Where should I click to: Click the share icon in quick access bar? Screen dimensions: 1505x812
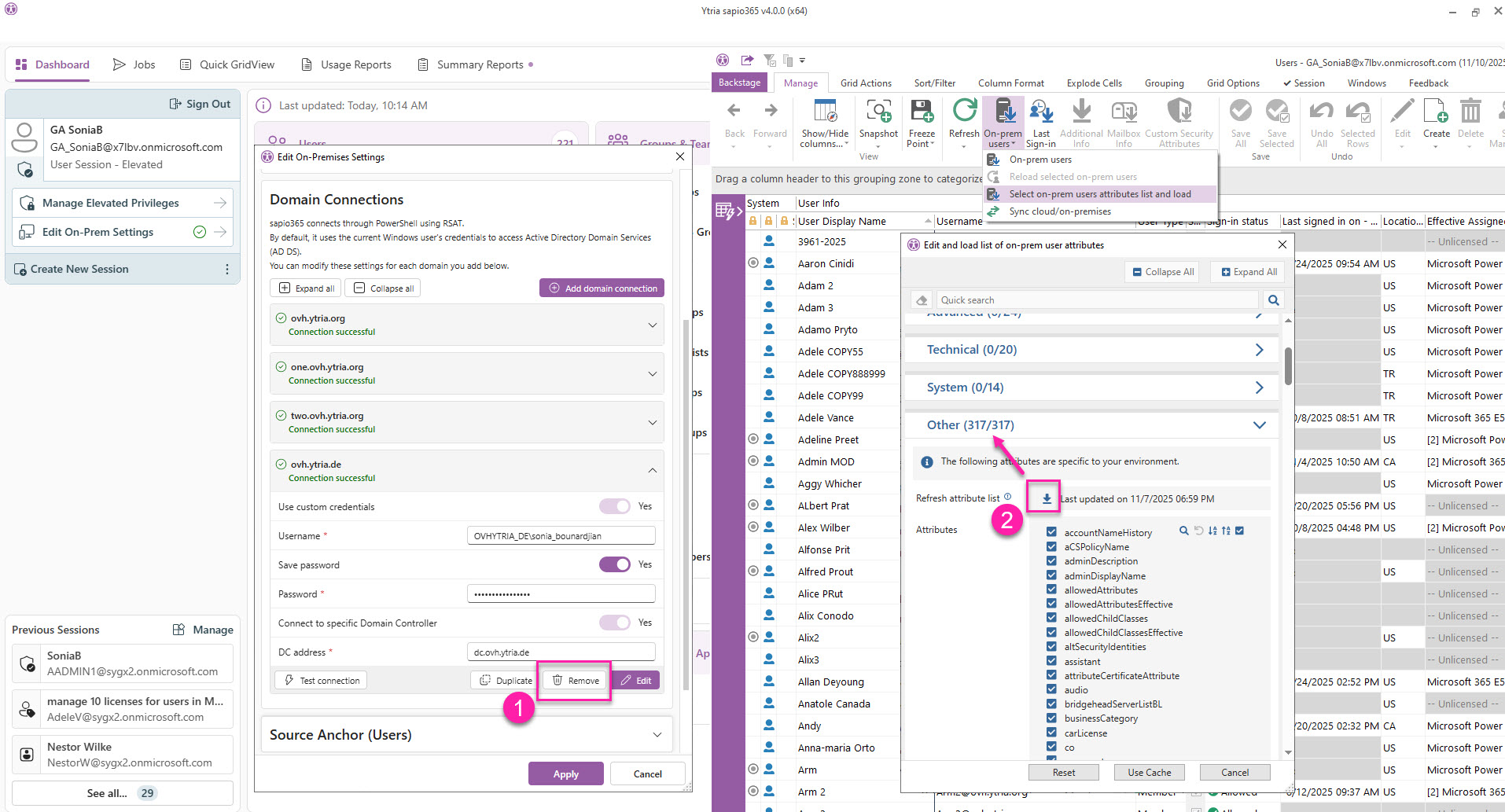pyautogui.click(x=747, y=60)
